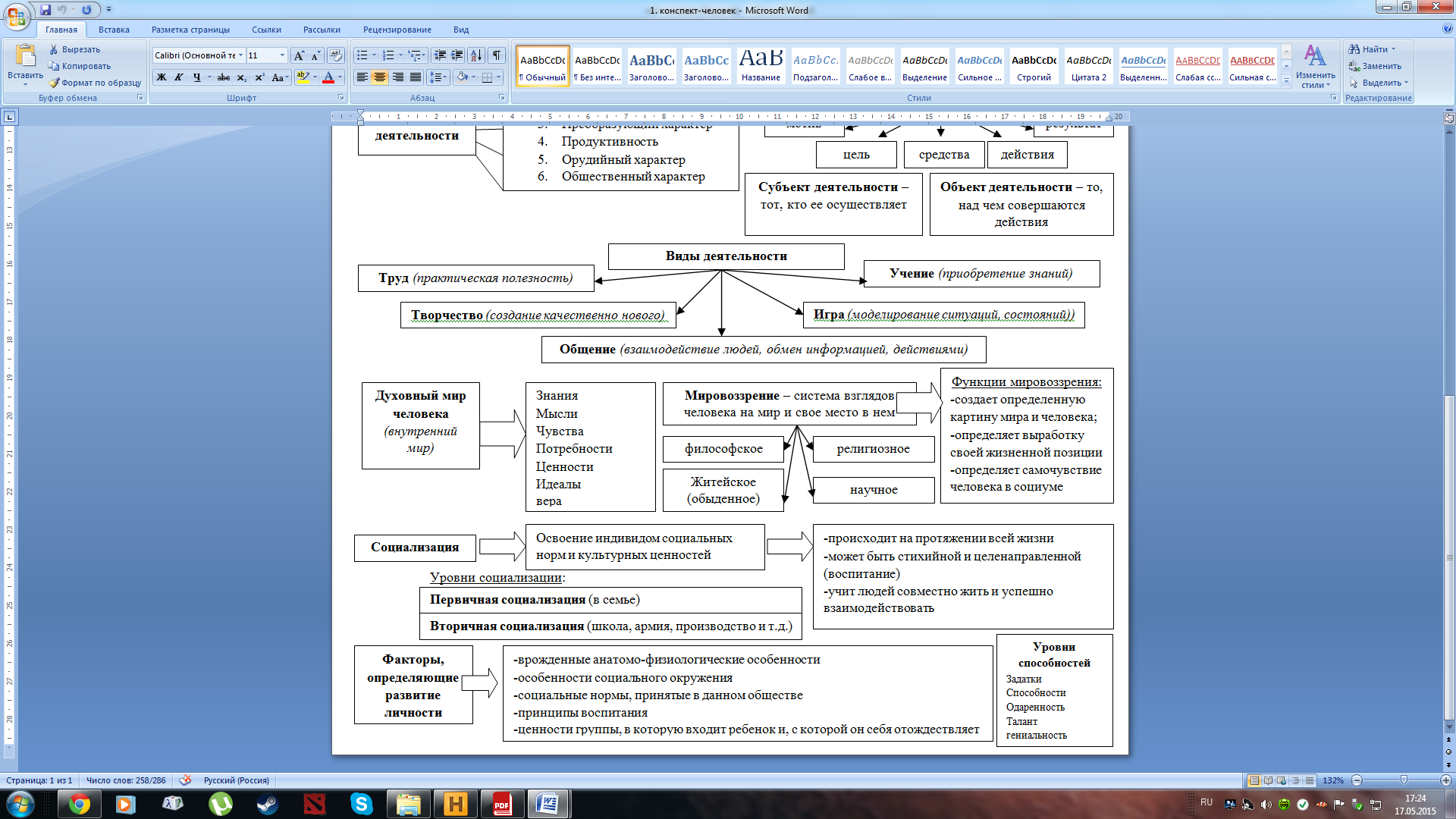Open bulleted list dropdown arrow
The image size is (1456, 819).
374,55
